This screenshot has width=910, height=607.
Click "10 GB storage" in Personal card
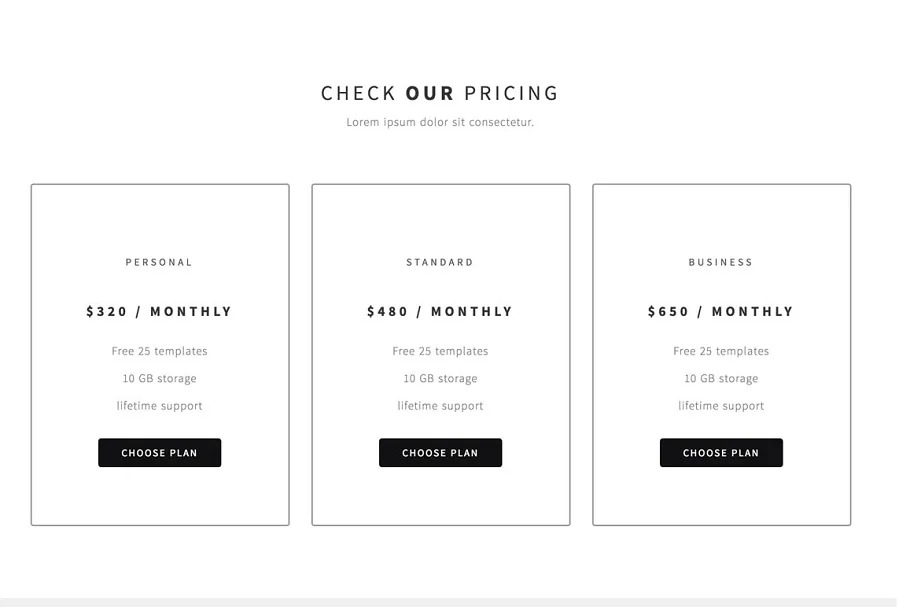pos(160,378)
